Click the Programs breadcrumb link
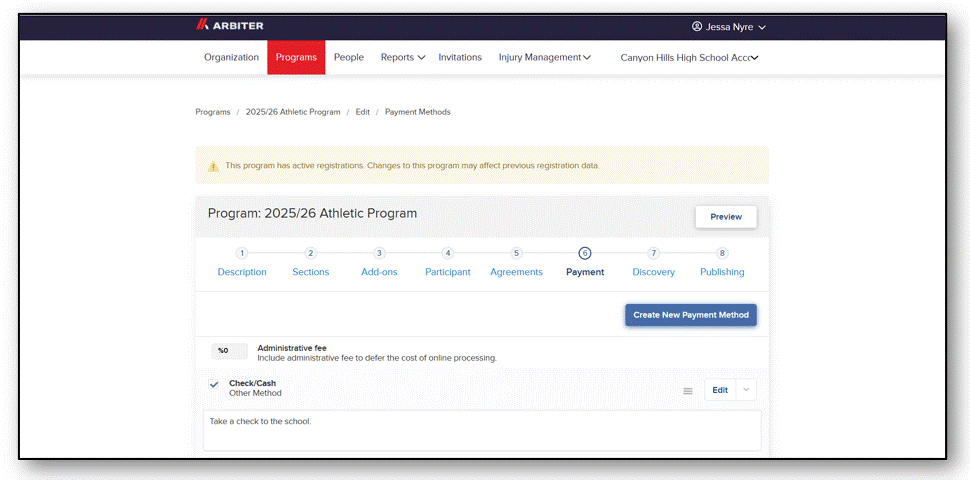The width and height of the screenshot is (970, 480). [213, 112]
